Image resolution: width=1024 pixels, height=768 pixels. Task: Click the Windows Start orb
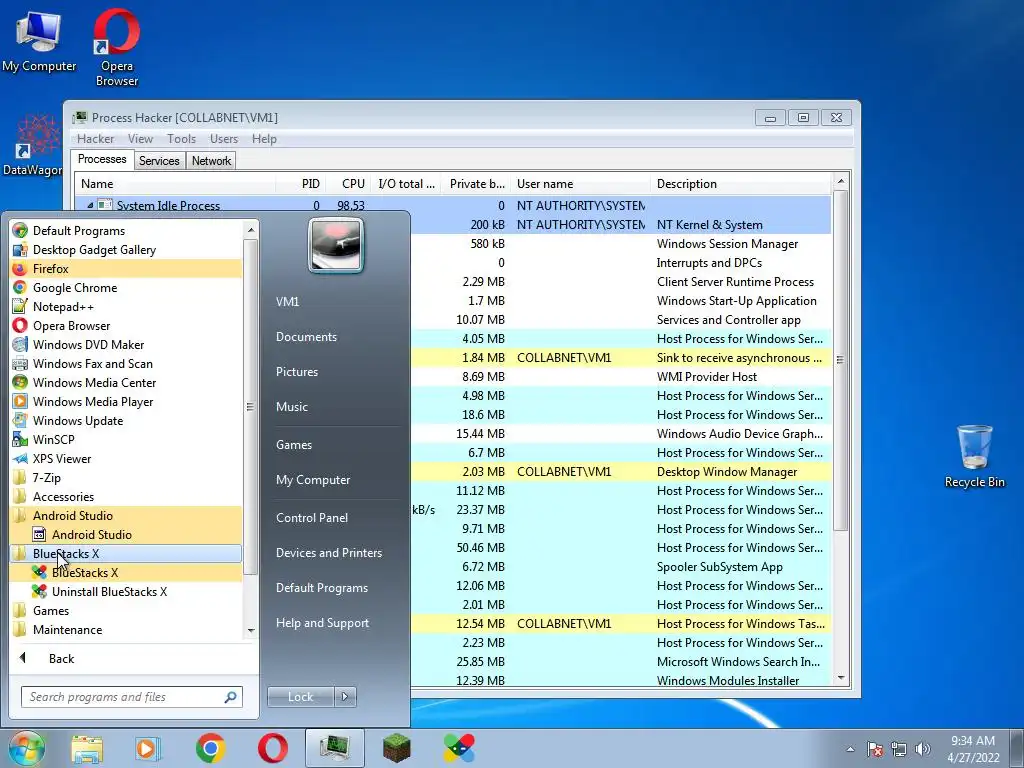pos(26,748)
